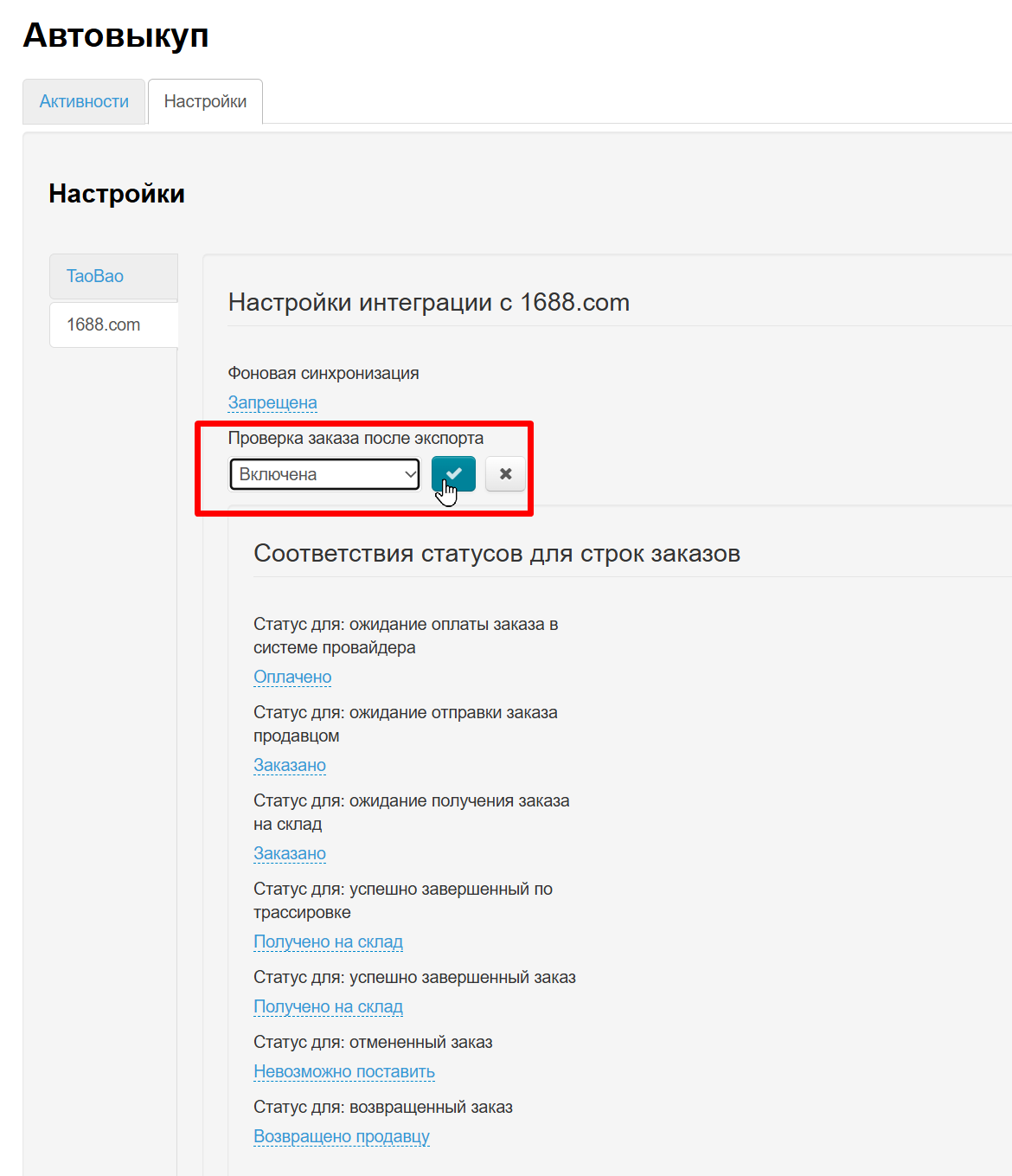1012x1176 pixels.
Task: Click the Невозможно поставить cancelled order status
Action: tap(343, 1071)
